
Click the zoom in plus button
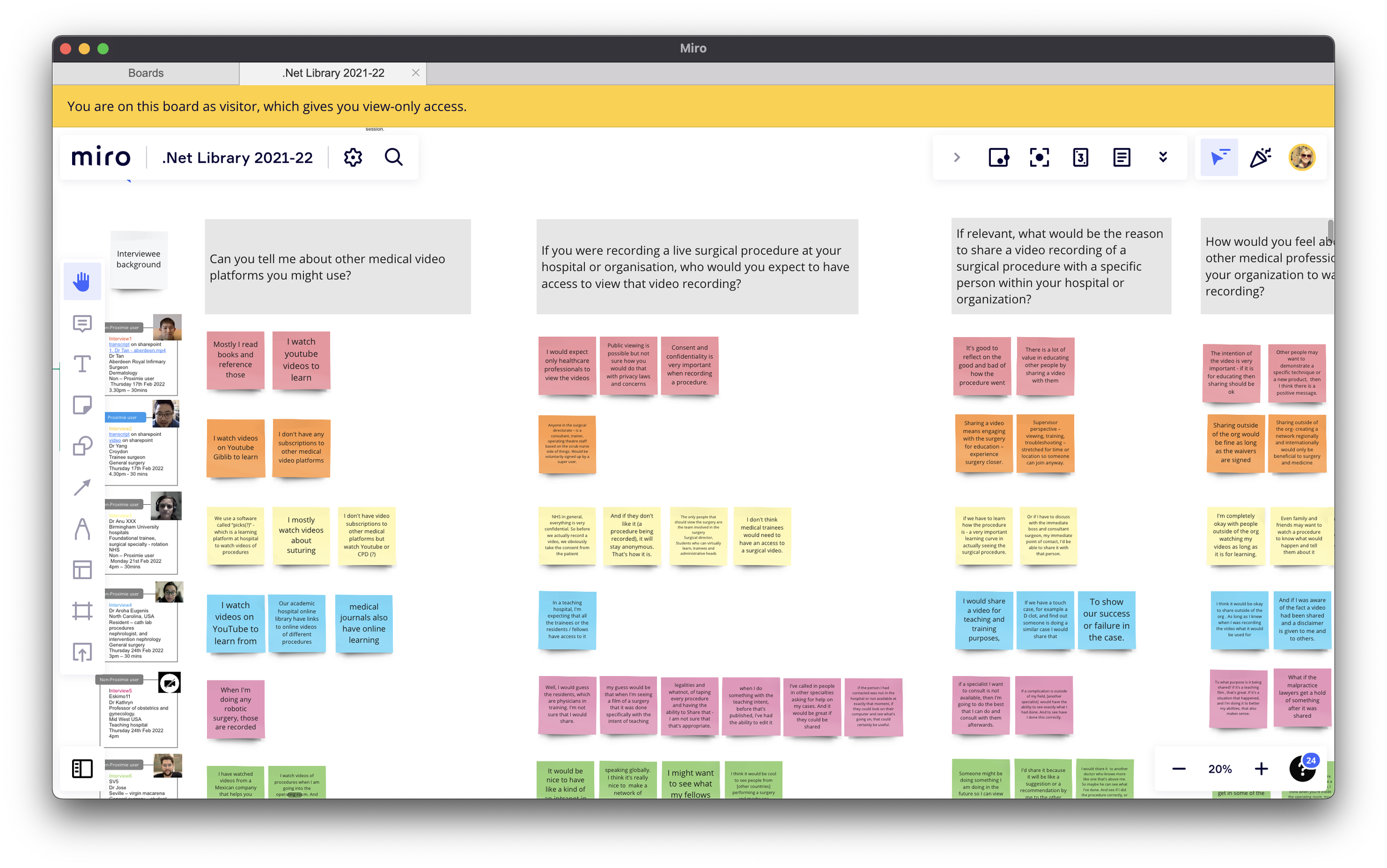[x=1261, y=769]
